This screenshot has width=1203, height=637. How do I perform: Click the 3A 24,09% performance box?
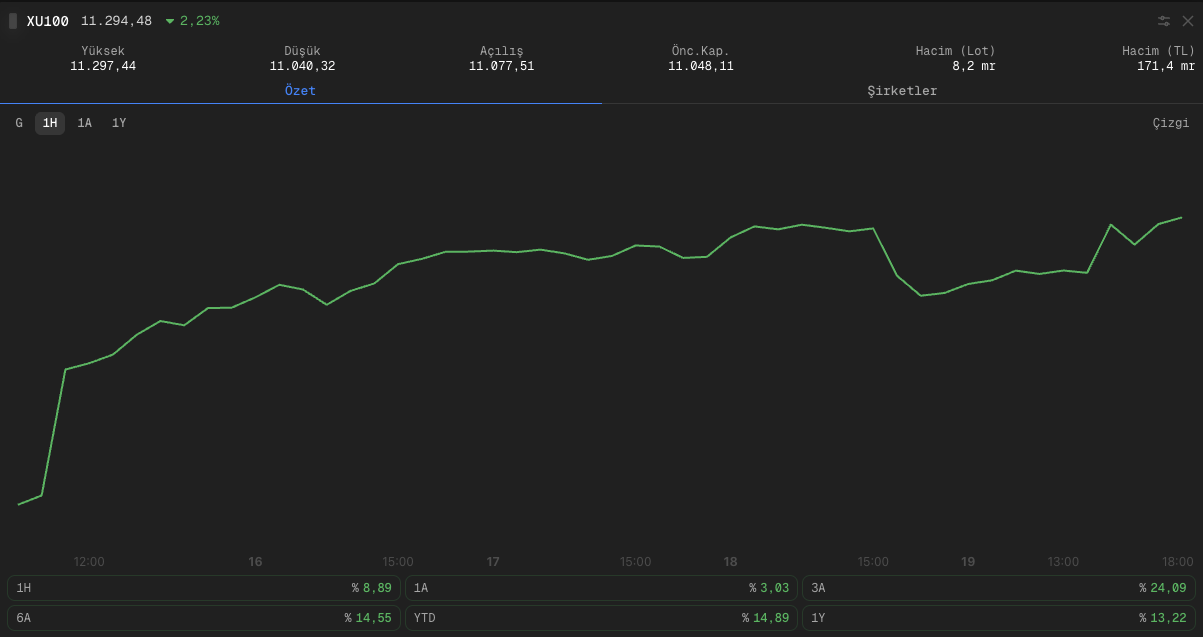[999, 588]
